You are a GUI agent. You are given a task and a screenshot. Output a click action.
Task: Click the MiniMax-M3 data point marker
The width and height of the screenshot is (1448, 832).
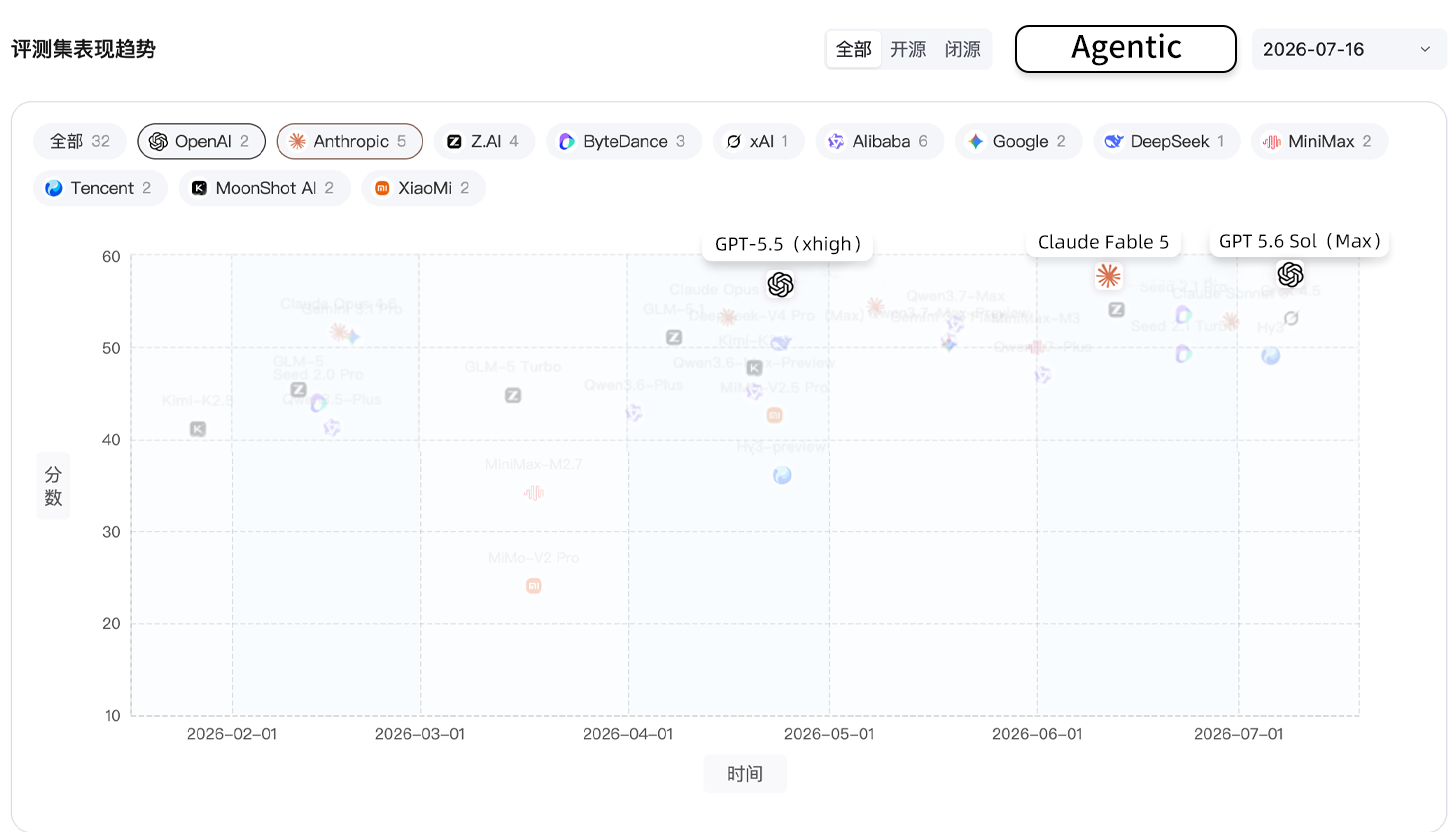click(1037, 347)
